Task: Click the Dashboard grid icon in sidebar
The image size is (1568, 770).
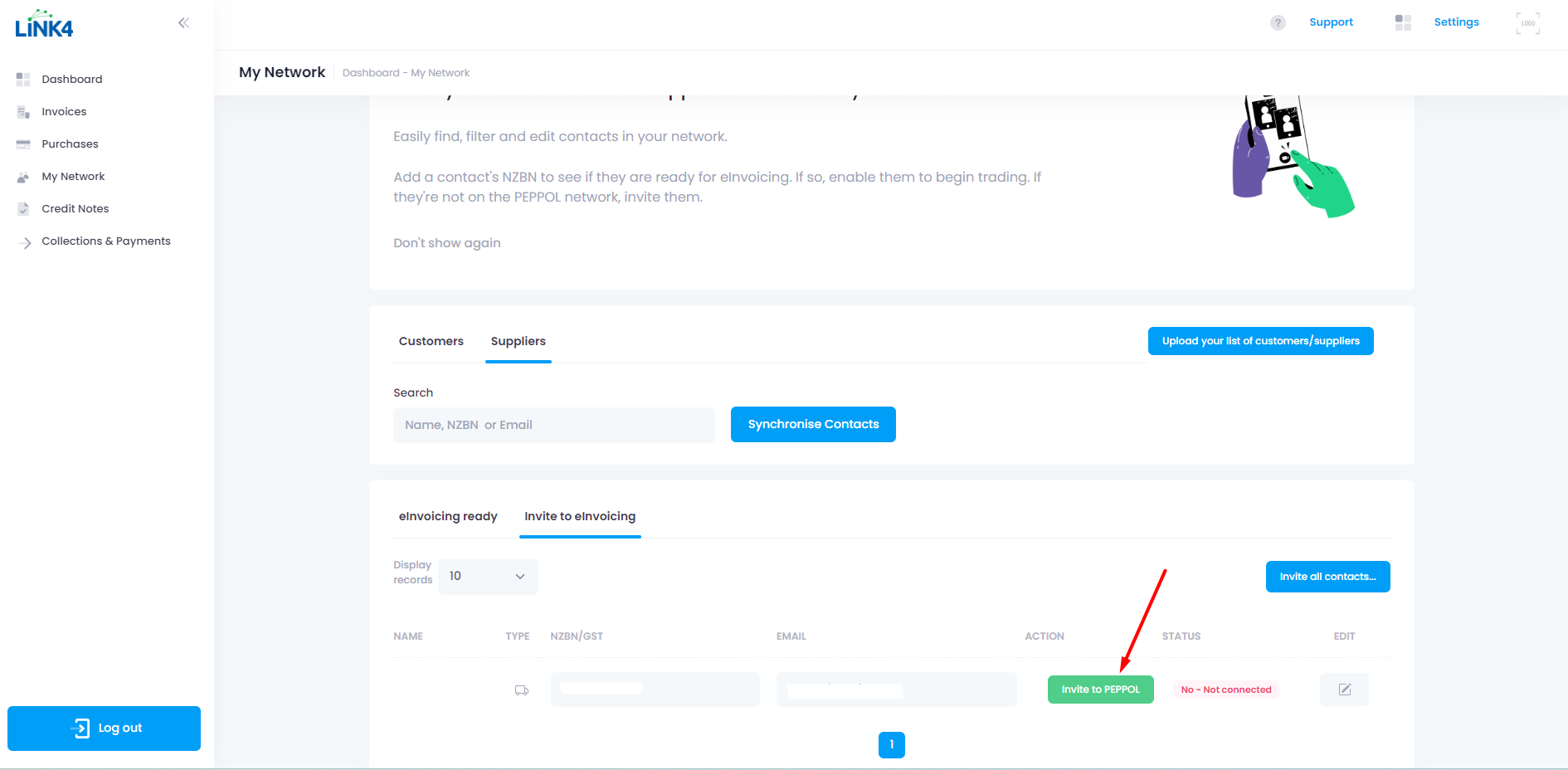Action: click(x=23, y=80)
